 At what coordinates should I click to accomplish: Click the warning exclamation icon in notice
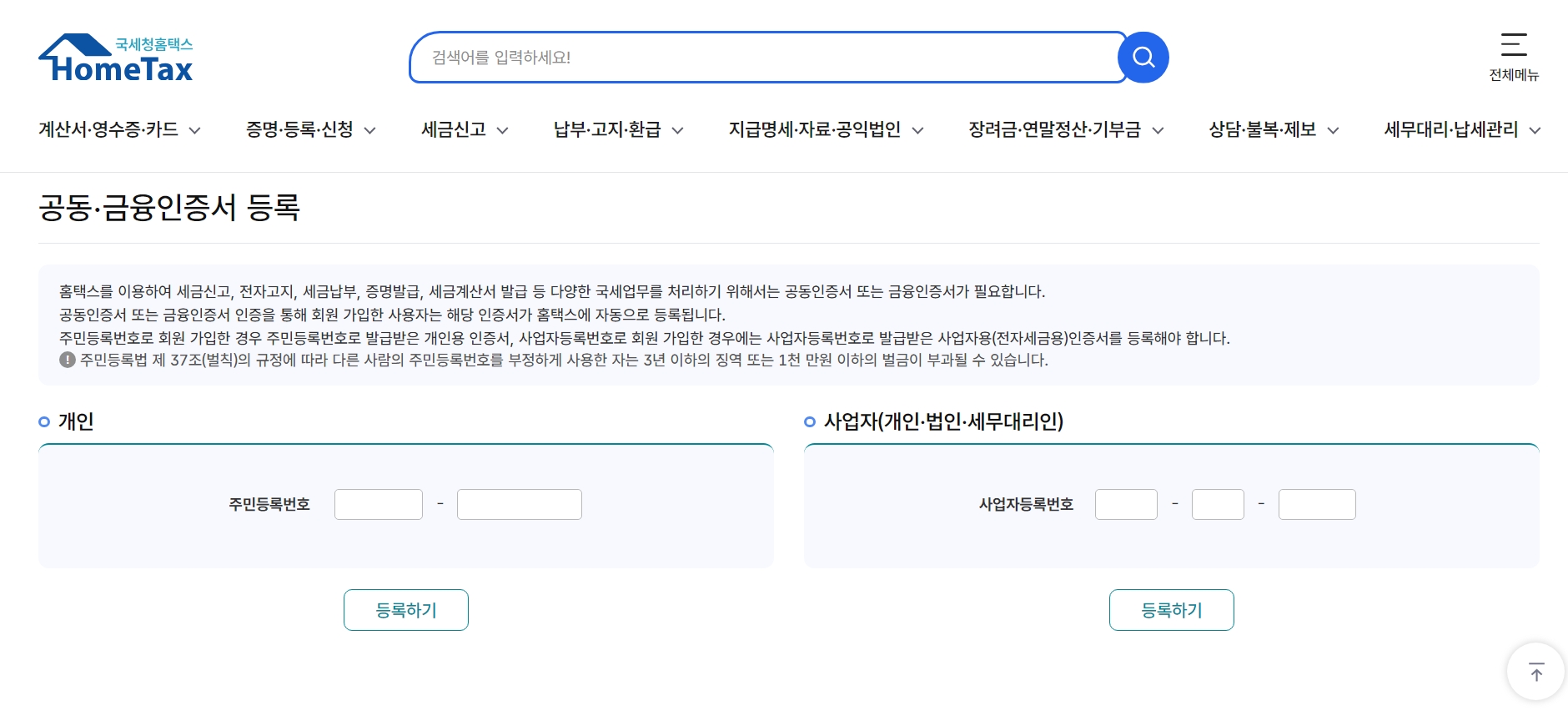pyautogui.click(x=68, y=360)
